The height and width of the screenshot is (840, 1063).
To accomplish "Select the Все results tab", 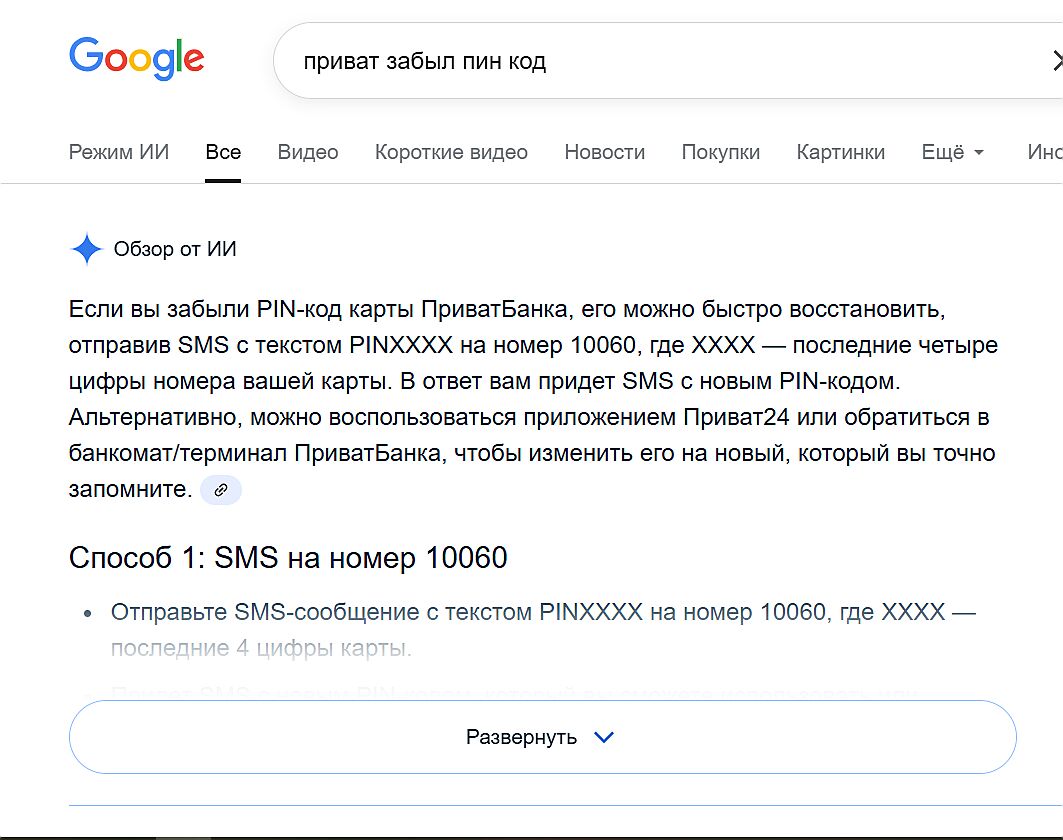I will click(x=223, y=152).
